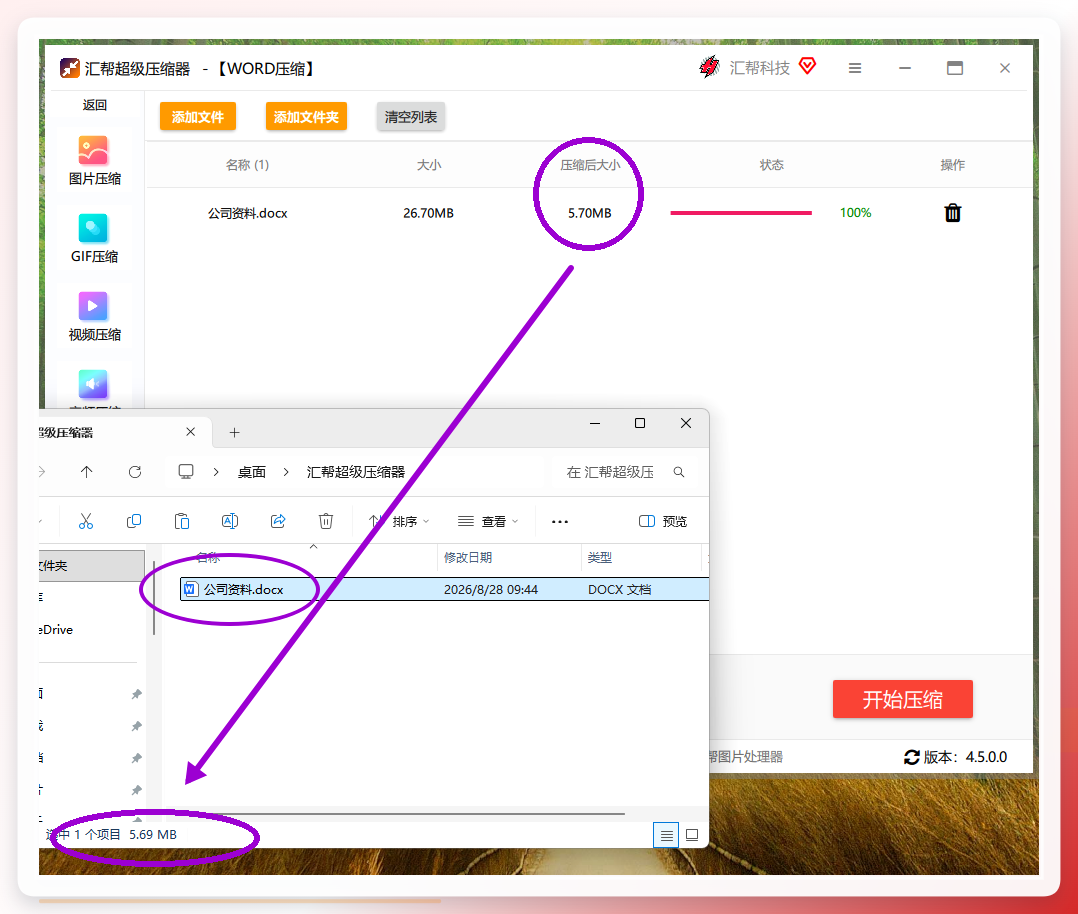Open the 视频压缩 video compression tool
The width and height of the screenshot is (1078, 914).
[94, 316]
